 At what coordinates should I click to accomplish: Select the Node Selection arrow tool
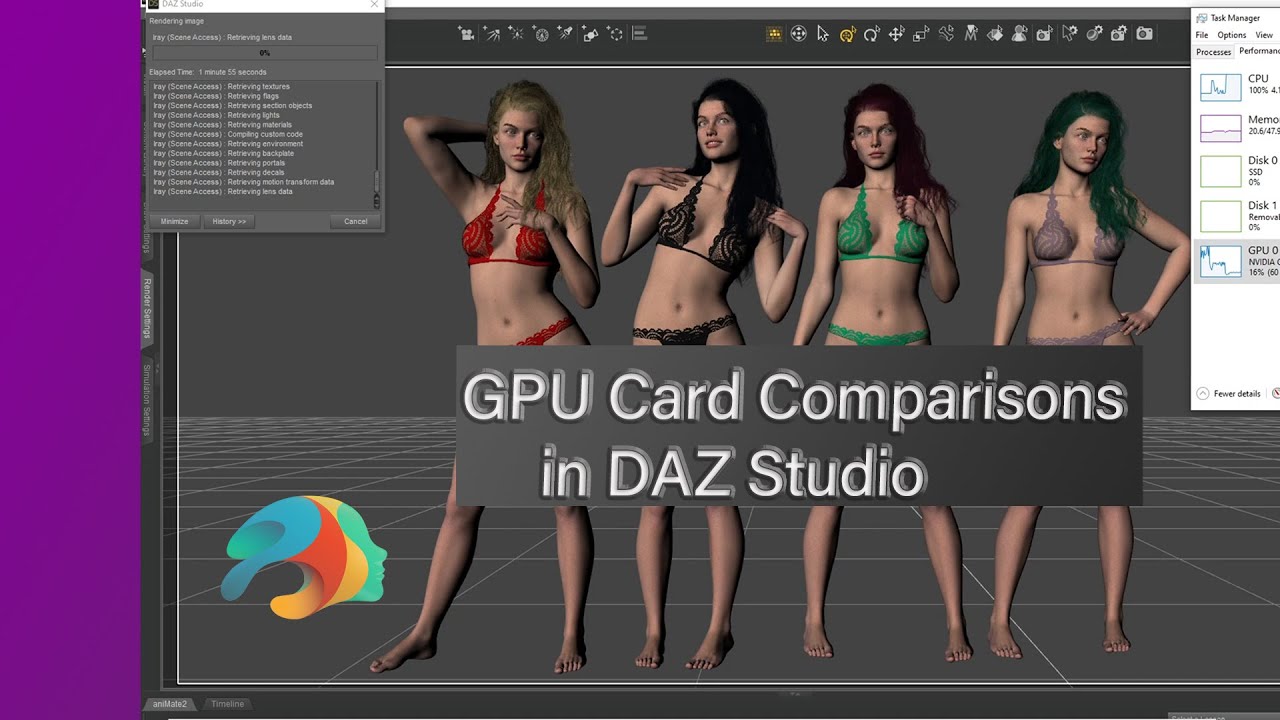click(823, 34)
